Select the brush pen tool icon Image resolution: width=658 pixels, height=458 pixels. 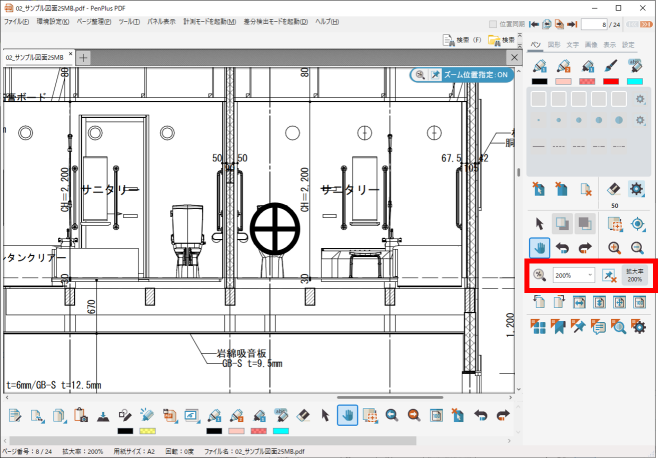coord(611,66)
